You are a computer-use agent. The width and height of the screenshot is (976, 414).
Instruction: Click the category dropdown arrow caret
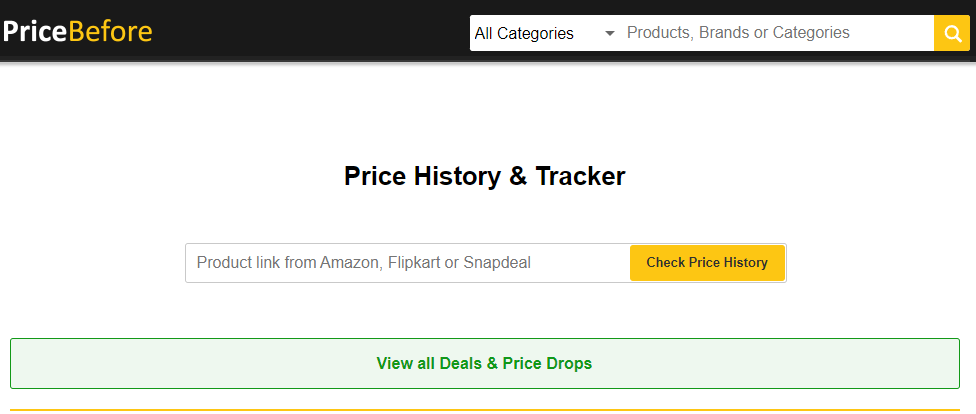[x=610, y=33]
